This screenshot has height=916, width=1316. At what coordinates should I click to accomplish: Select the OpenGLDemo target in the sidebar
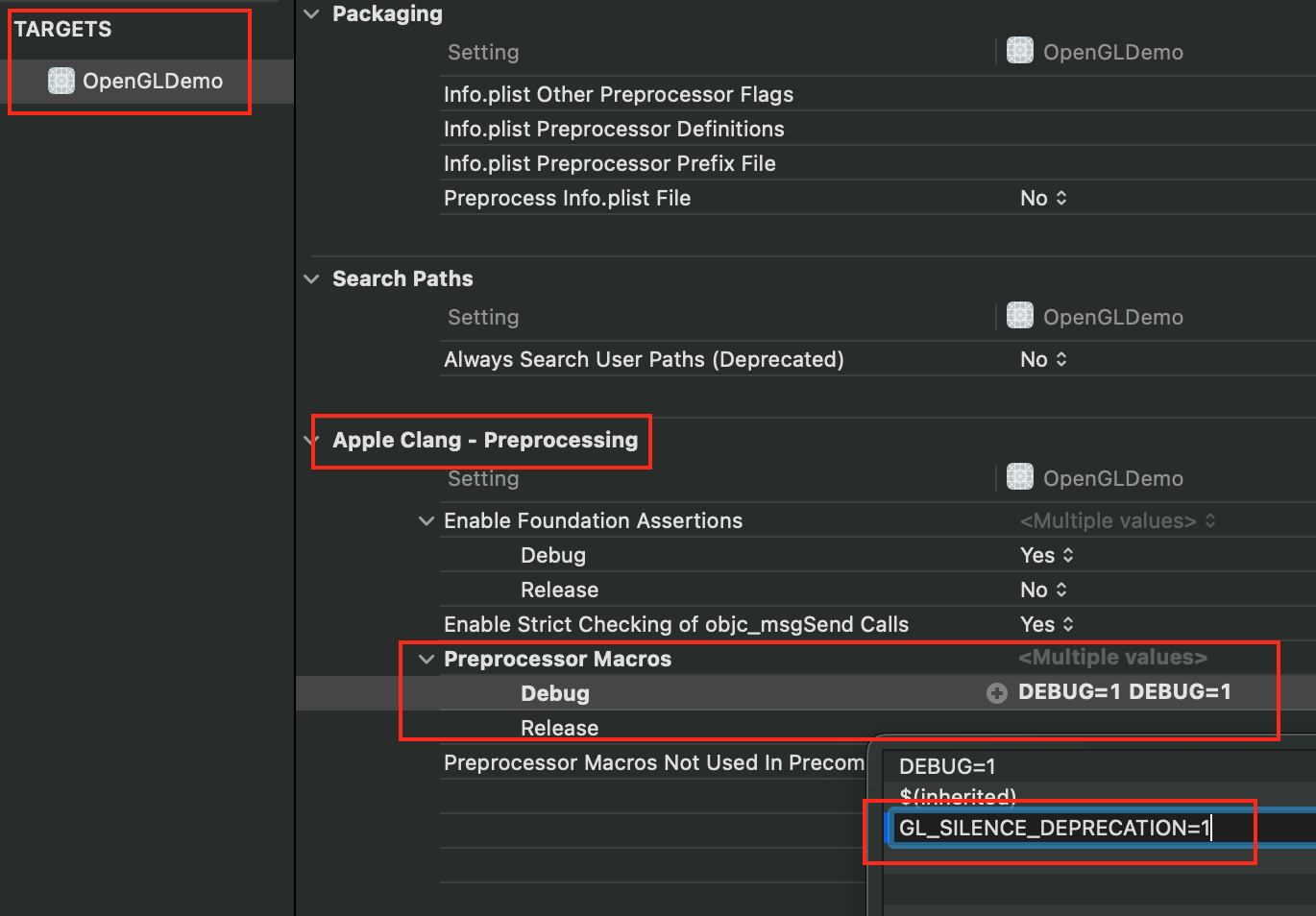152,82
